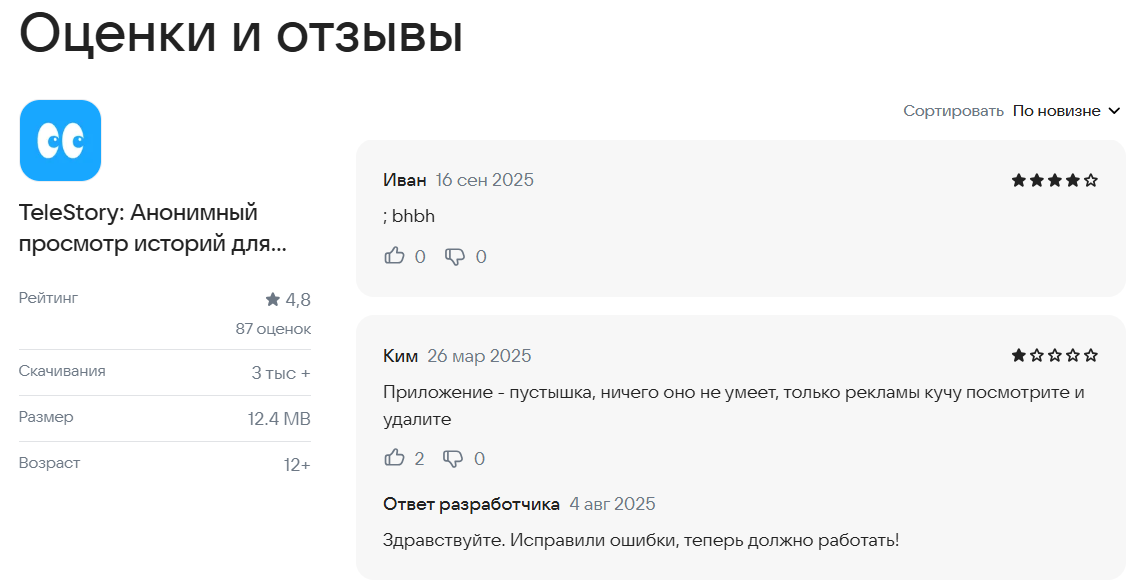Expand sorting options via chevron arrow
This screenshot has width=1132, height=583.
[1115, 111]
